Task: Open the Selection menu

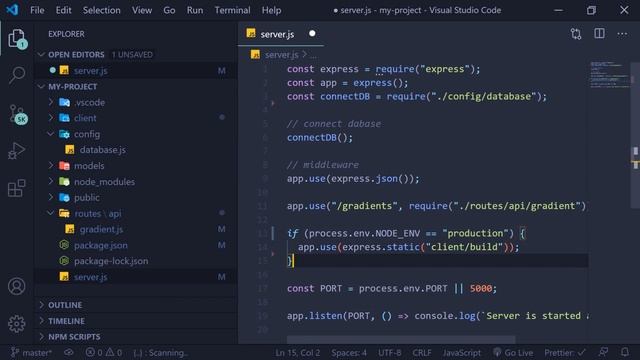Action: [102, 10]
